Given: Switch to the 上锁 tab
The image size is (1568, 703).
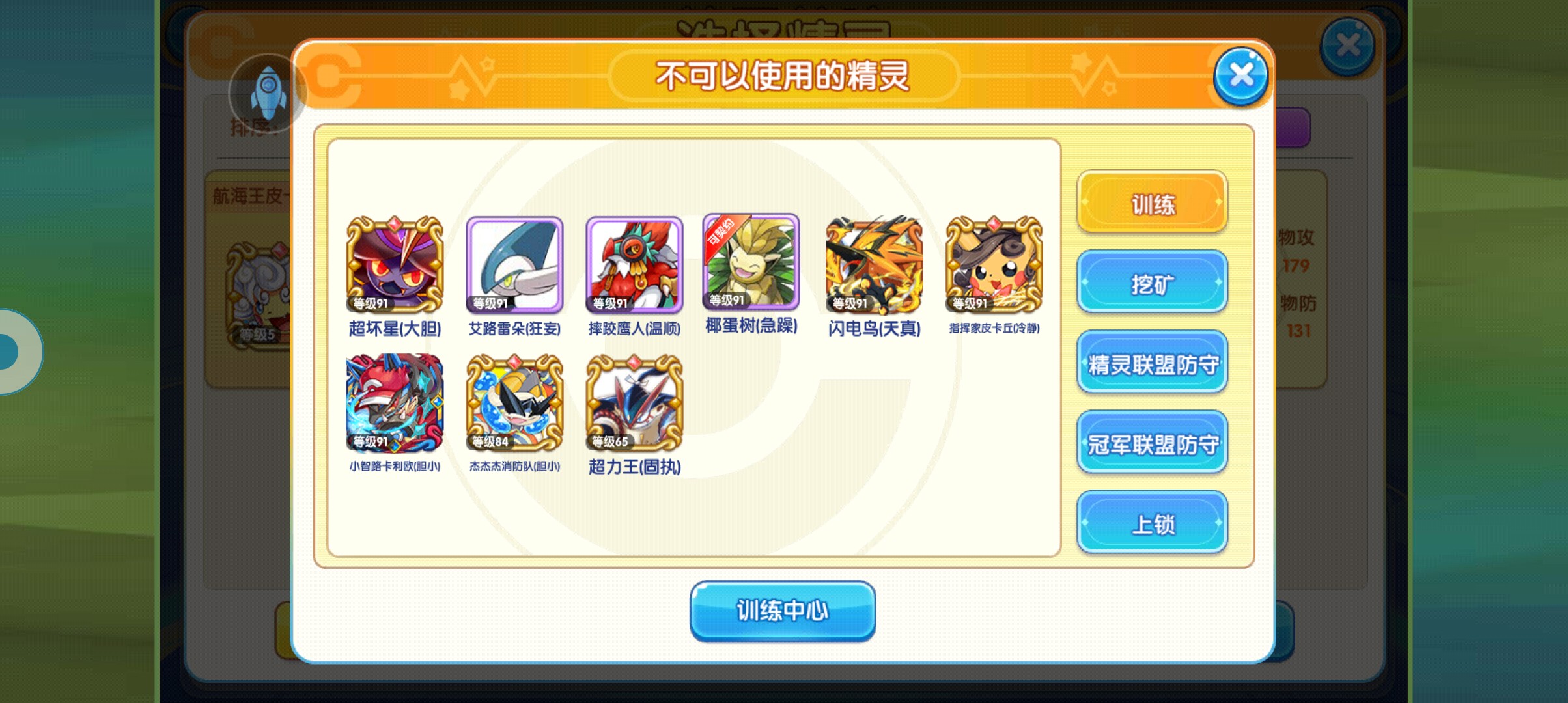Looking at the screenshot, I should (x=1152, y=523).
